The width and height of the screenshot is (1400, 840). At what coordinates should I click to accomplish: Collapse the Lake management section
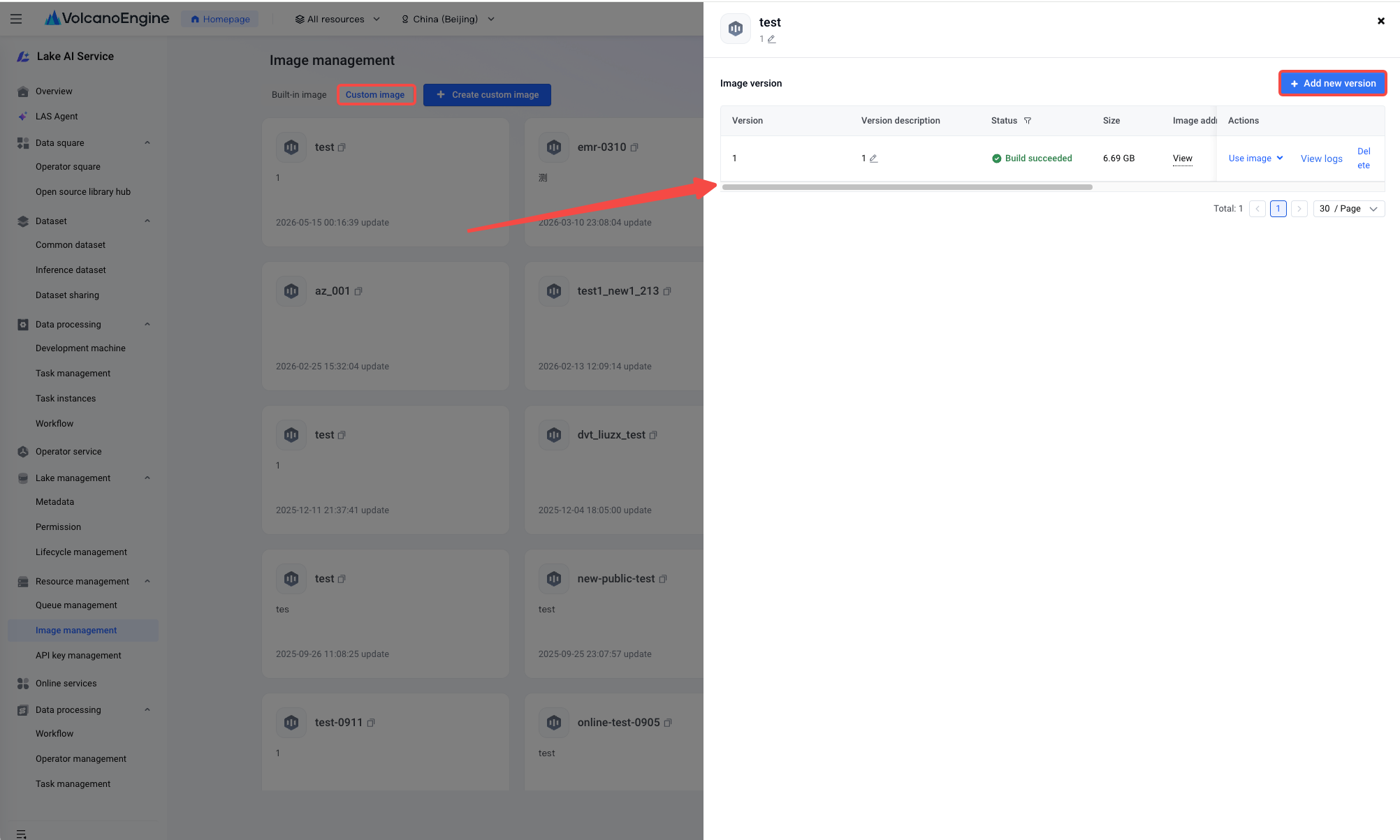(x=147, y=478)
